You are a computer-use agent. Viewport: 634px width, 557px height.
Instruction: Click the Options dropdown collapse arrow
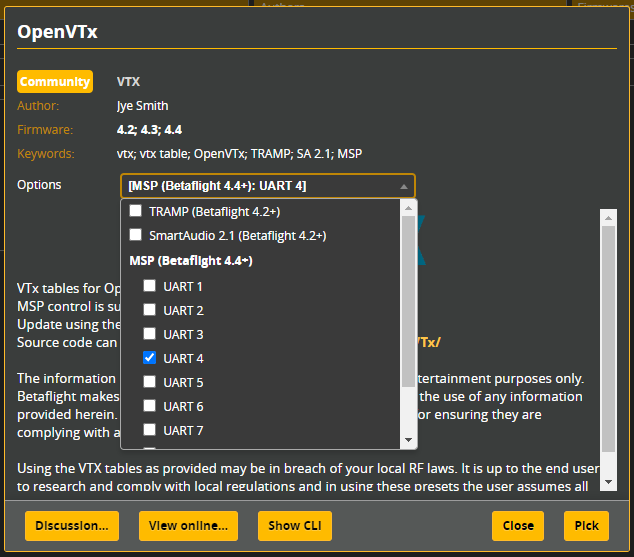(404, 186)
